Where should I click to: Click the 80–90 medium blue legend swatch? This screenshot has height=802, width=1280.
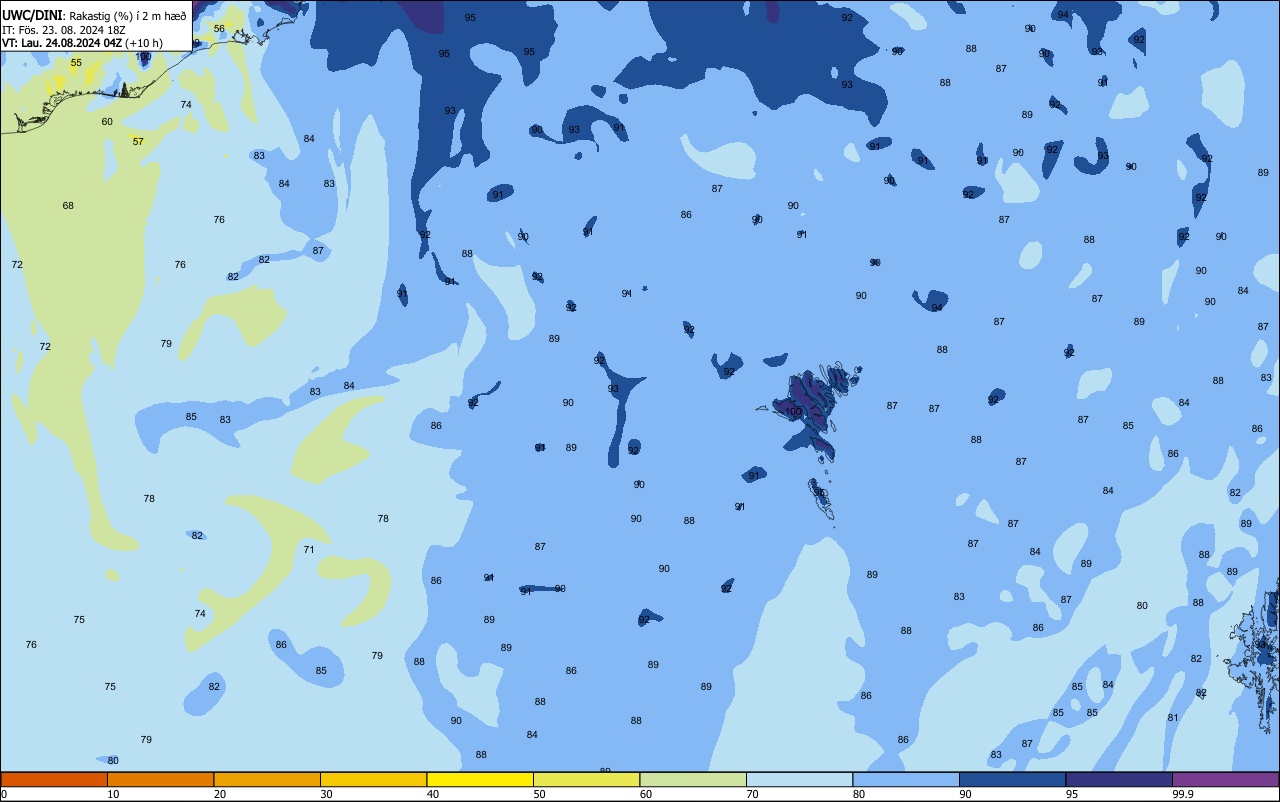click(x=906, y=779)
